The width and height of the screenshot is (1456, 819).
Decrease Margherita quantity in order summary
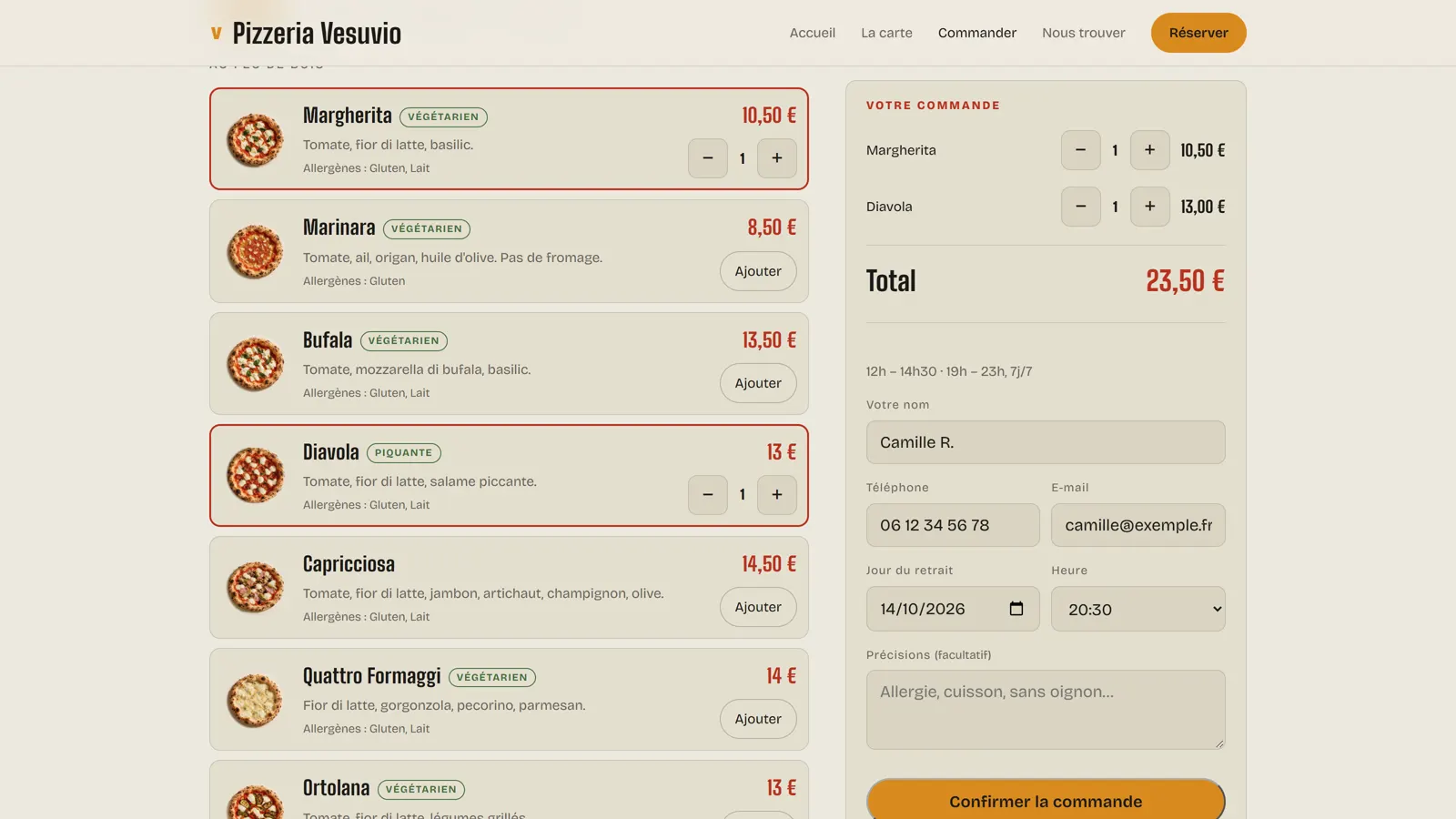(x=1081, y=150)
